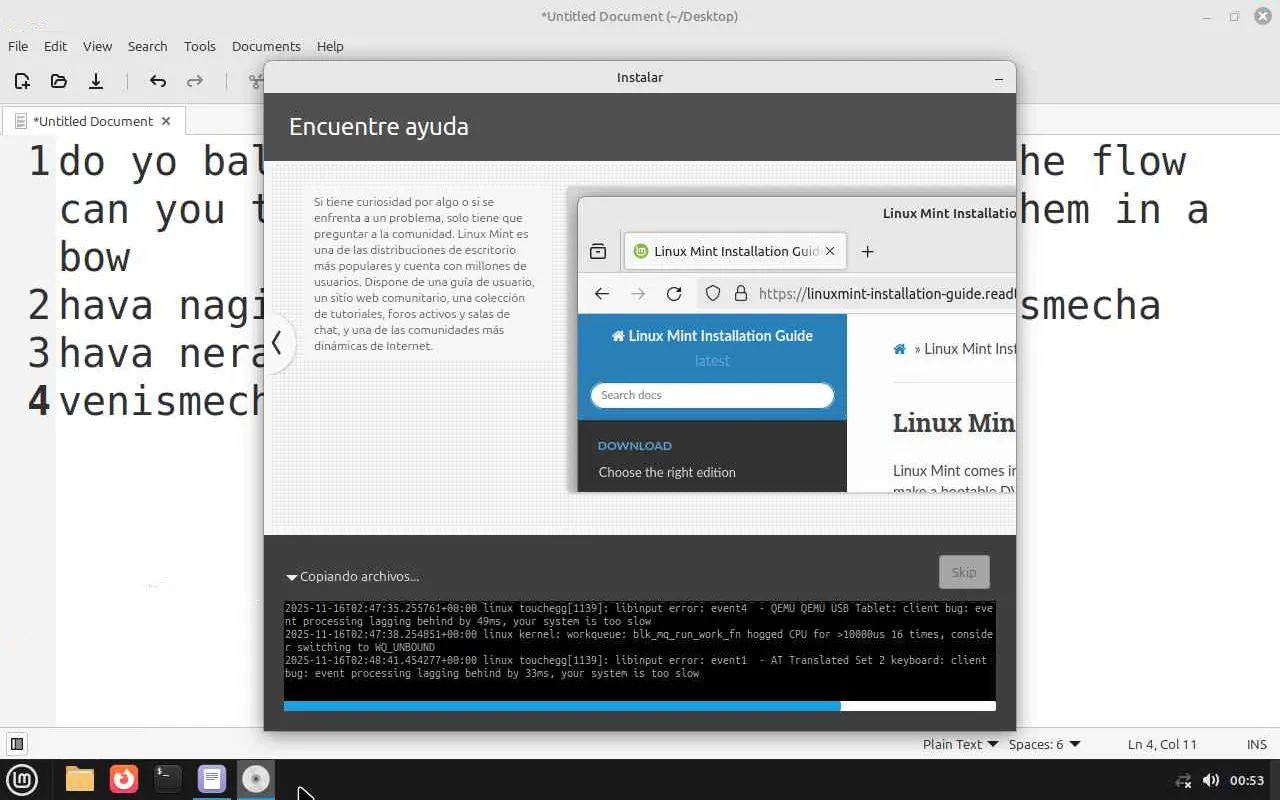Open the Search menu
Screen dimensions: 1280x800
(x=147, y=46)
